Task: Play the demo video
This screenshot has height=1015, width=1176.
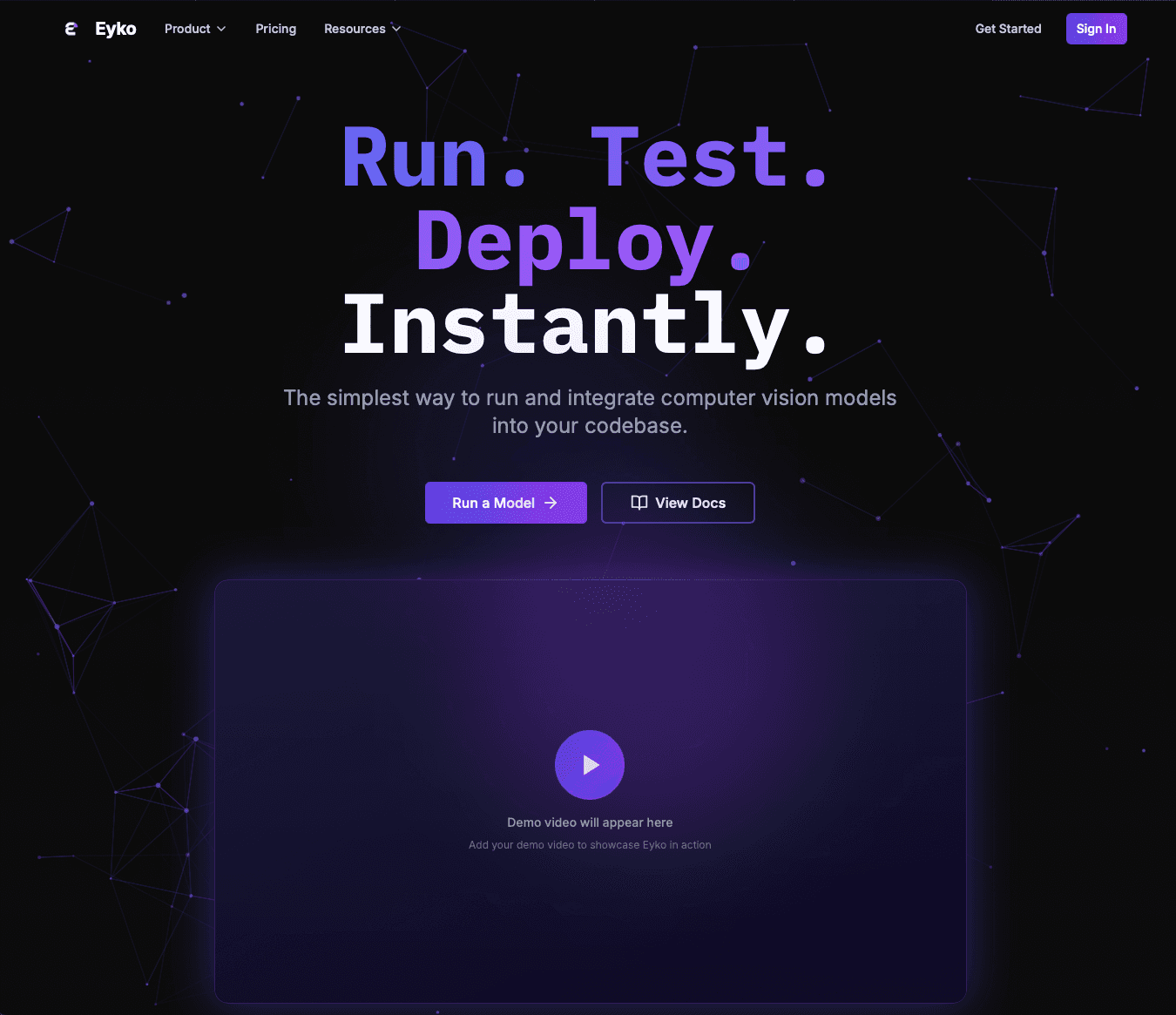Action: coord(590,765)
